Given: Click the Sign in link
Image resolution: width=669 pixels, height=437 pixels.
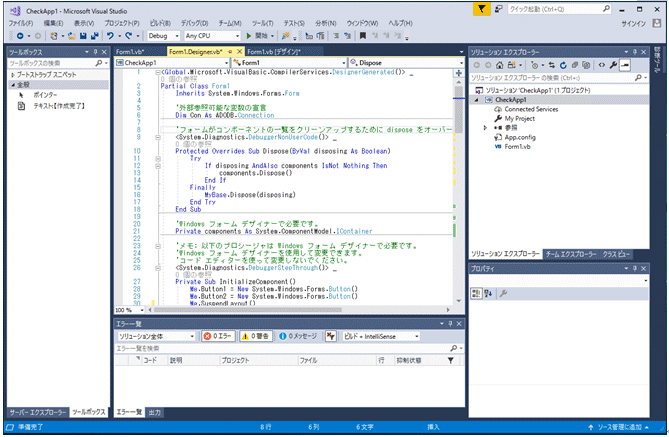Looking at the screenshot, I should click(634, 23).
